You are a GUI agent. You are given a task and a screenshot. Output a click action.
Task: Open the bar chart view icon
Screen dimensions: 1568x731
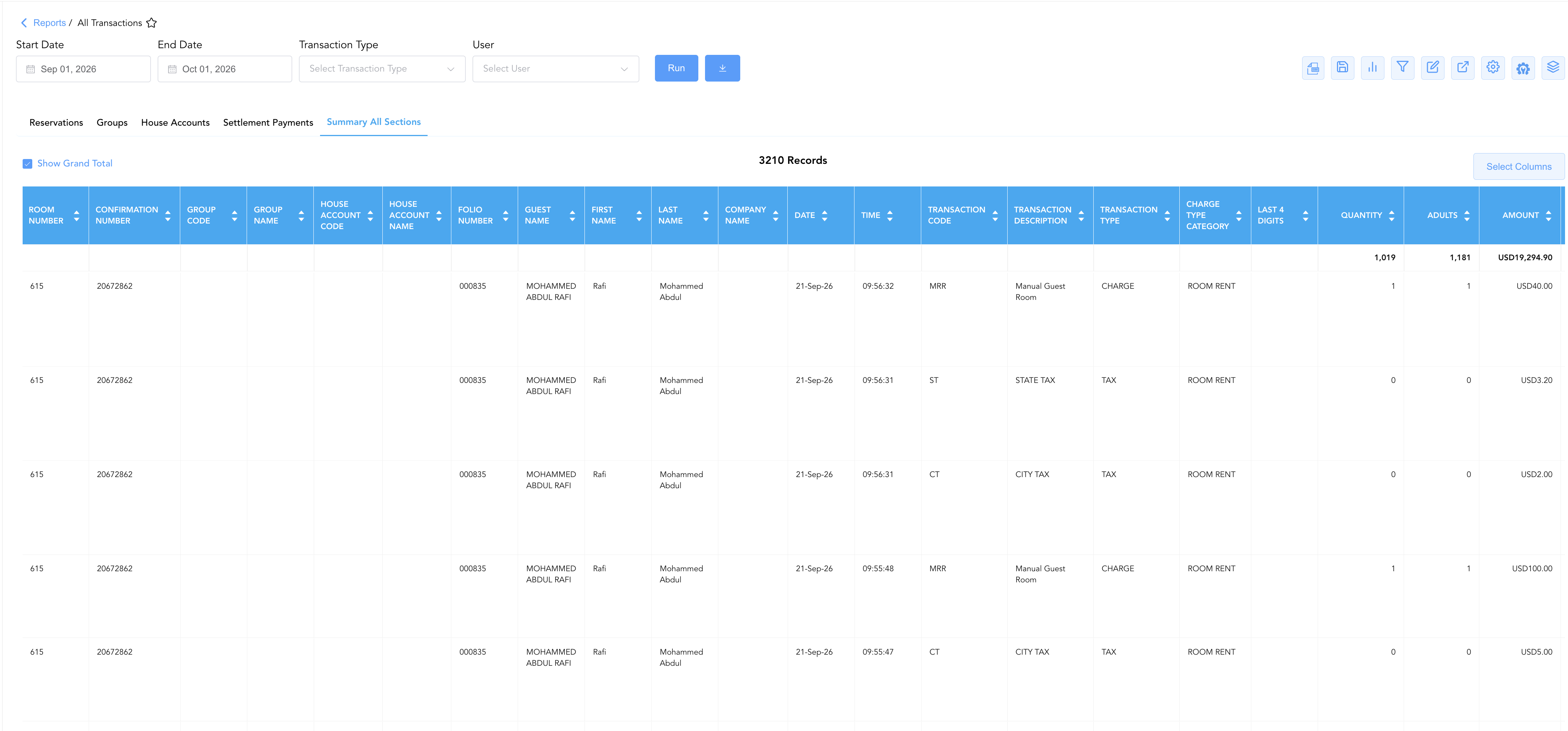pos(1373,67)
